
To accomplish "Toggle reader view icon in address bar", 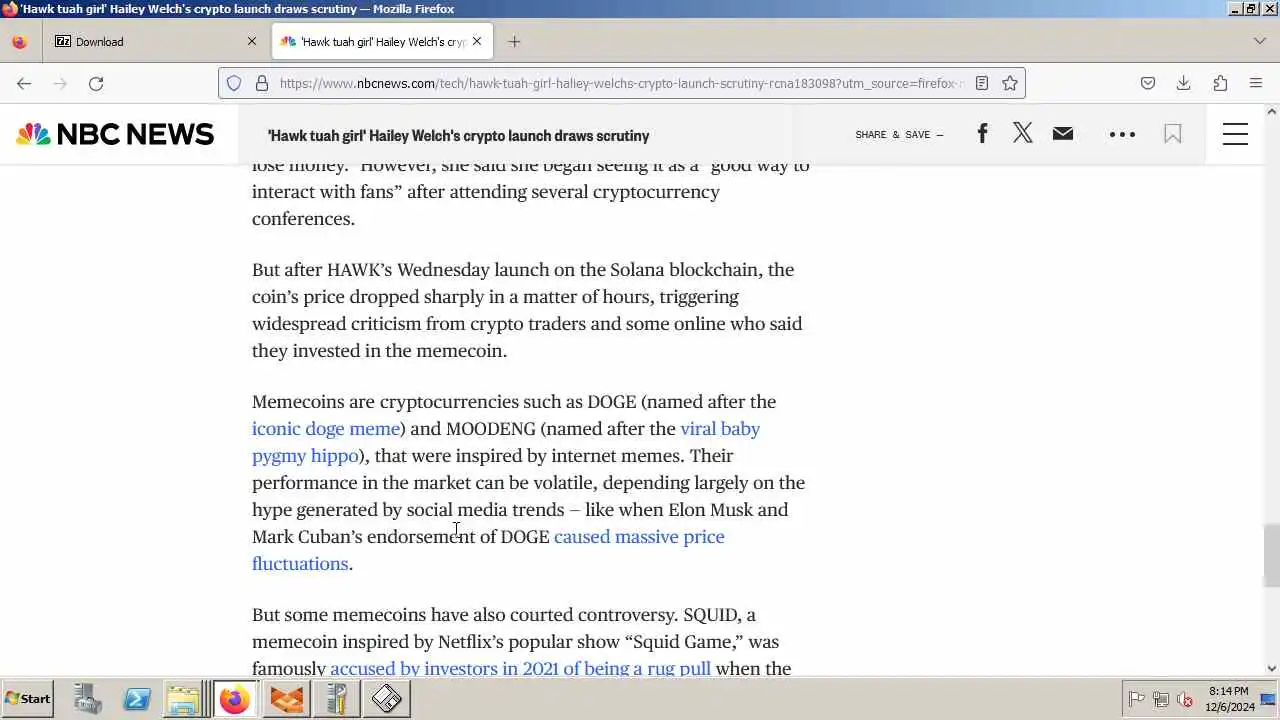I will tap(982, 84).
